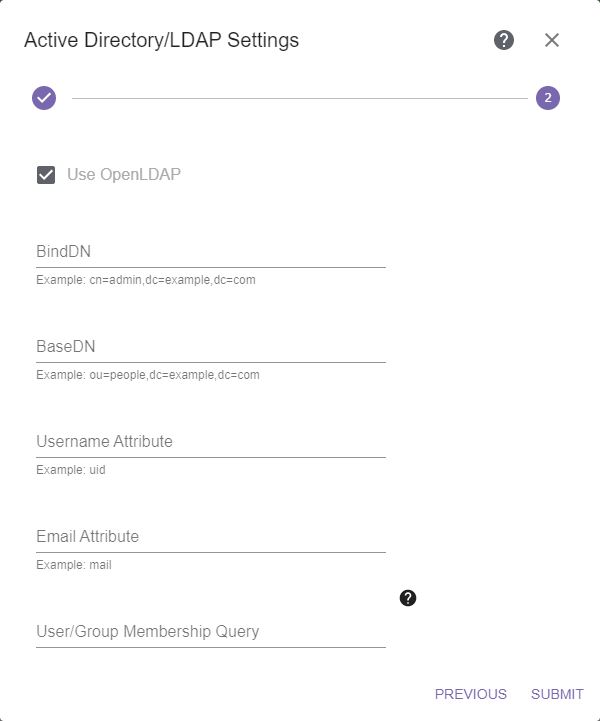Focus the BaseDN input field

(x=211, y=347)
